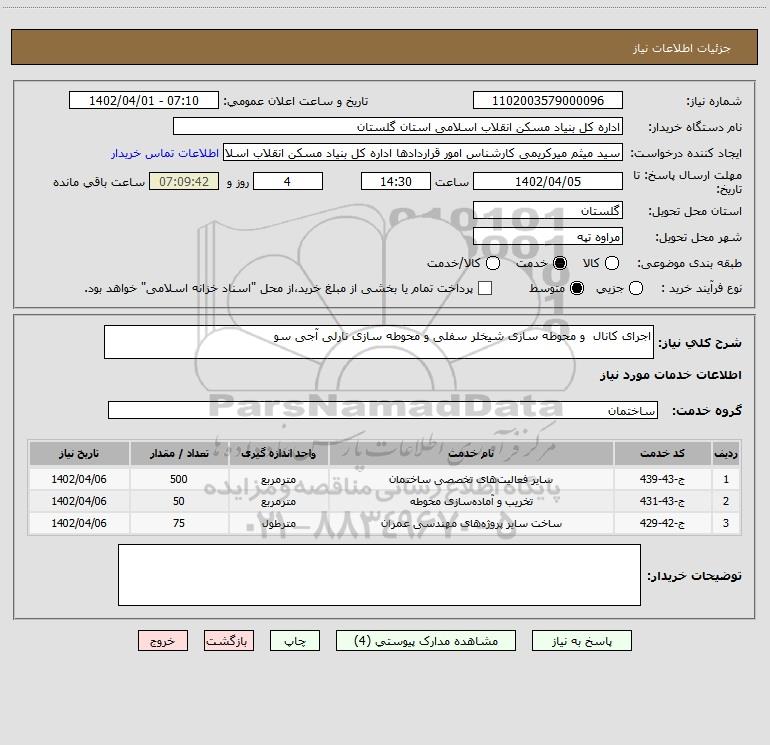Select the کالا radio button

(x=611, y=263)
